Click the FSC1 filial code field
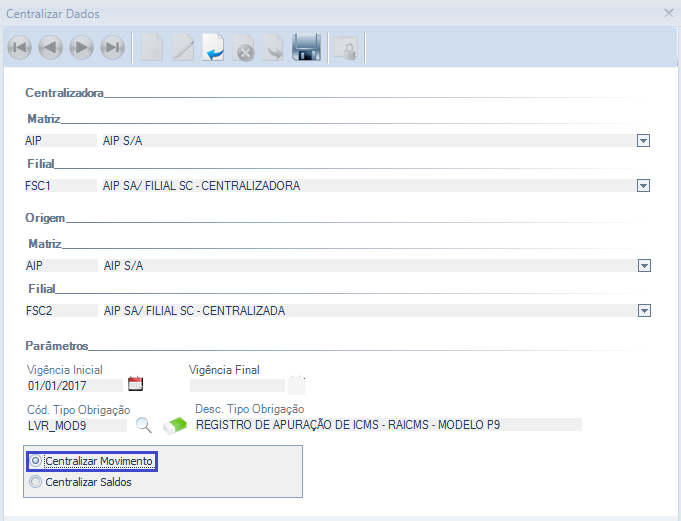 coord(61,186)
